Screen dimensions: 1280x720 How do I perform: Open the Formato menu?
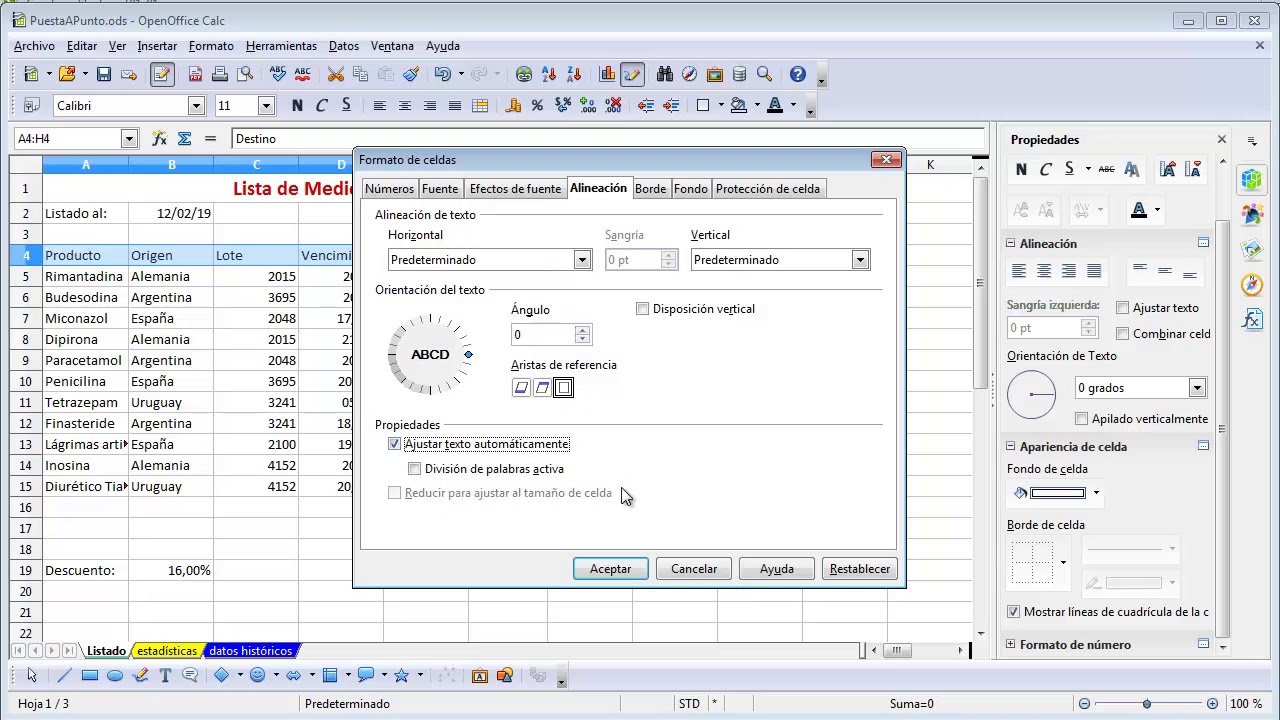click(x=211, y=46)
